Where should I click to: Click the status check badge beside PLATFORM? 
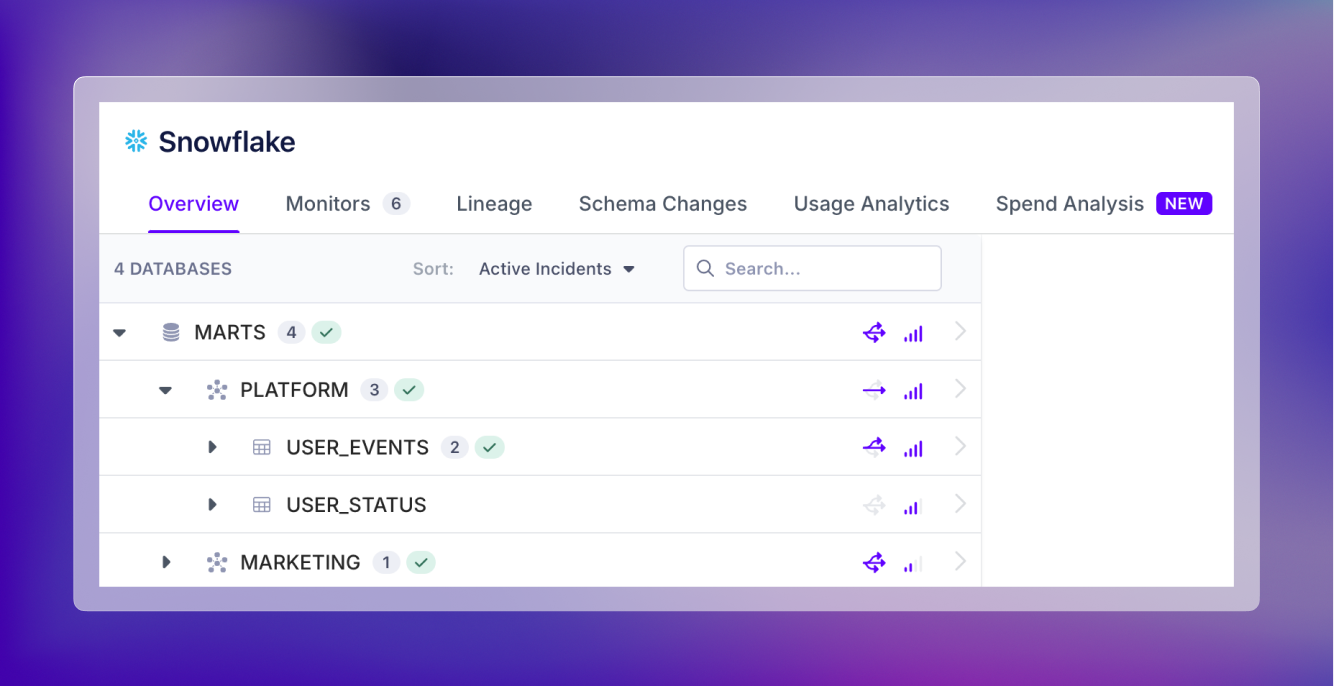[409, 390]
